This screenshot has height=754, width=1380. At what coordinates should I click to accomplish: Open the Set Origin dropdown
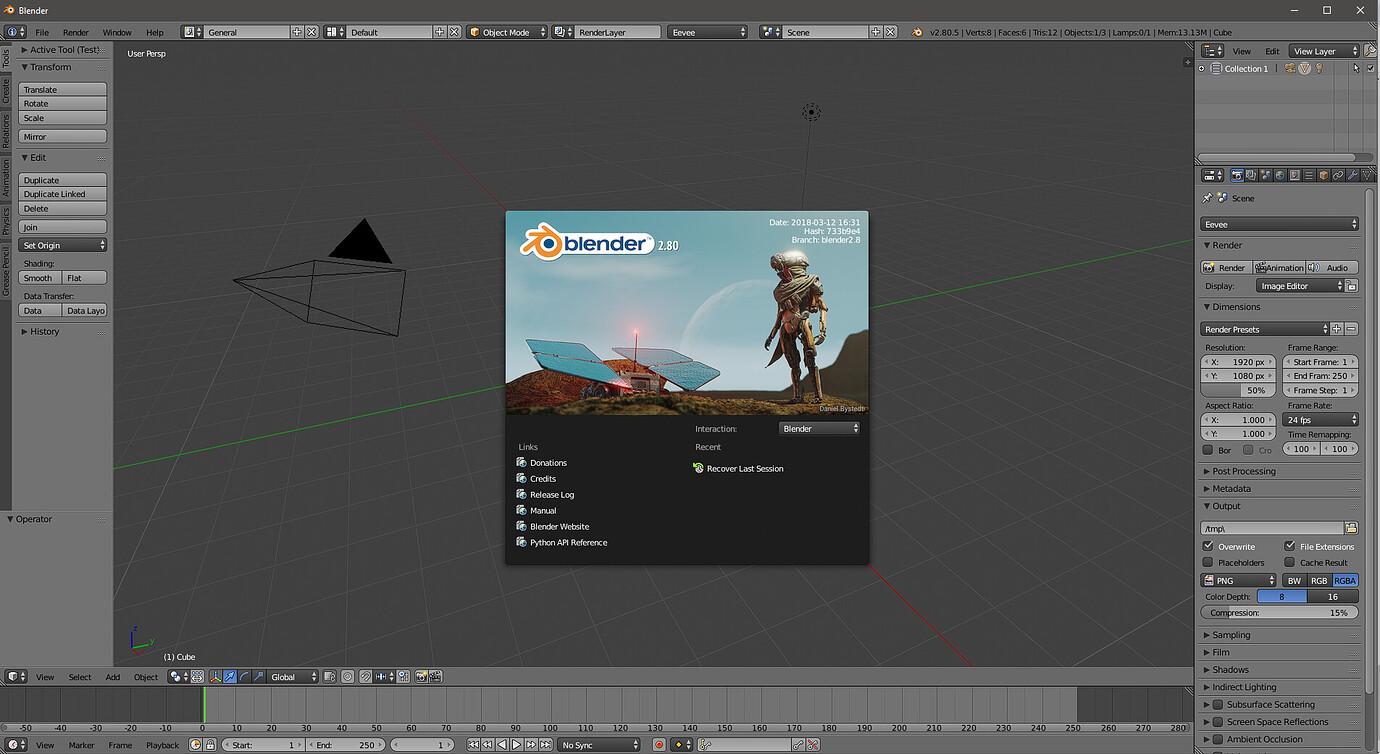(63, 245)
